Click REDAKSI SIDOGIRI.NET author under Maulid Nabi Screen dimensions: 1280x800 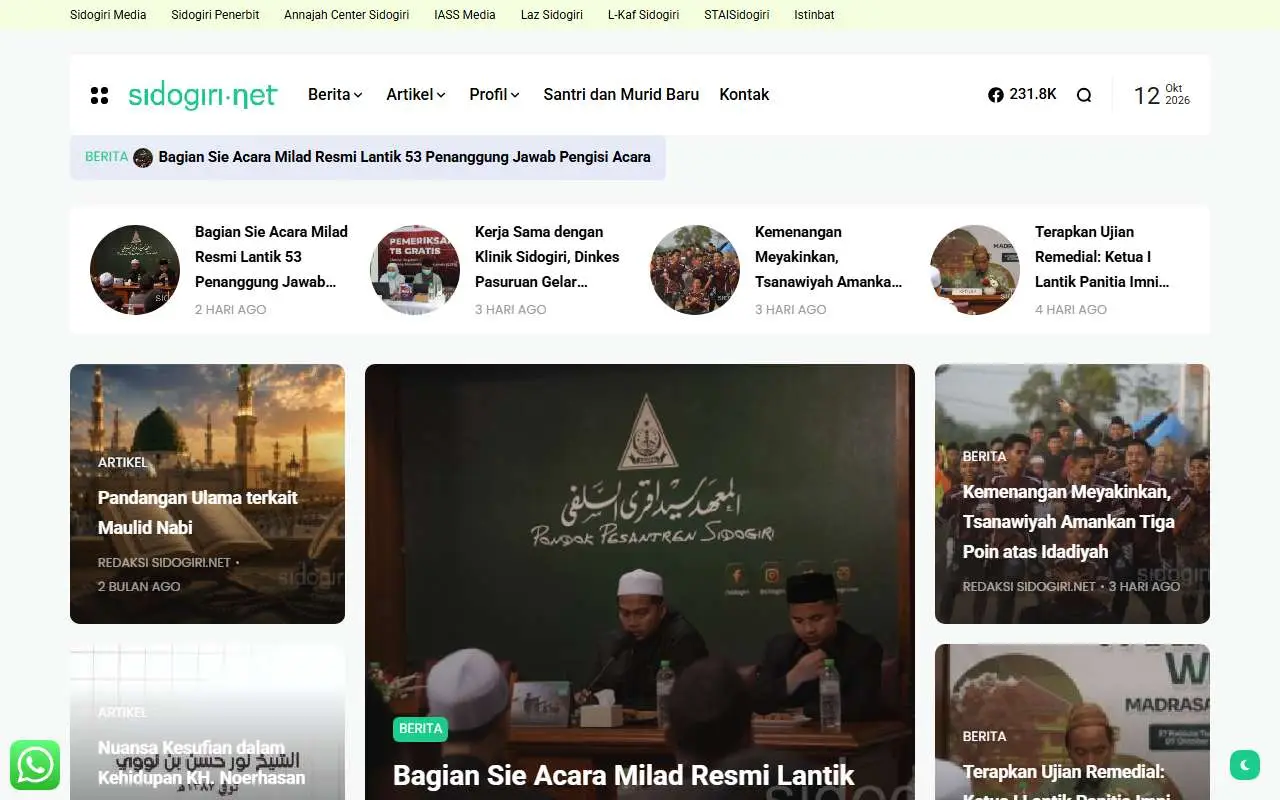point(164,562)
